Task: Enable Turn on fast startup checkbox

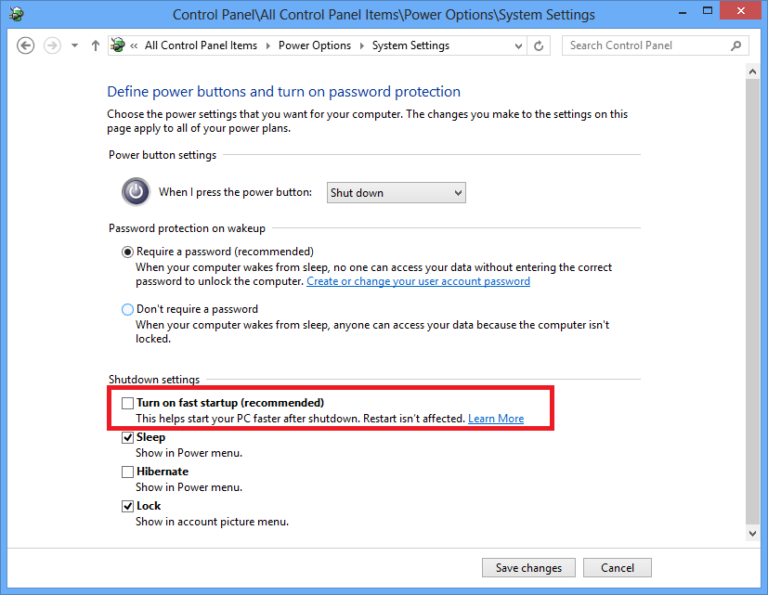Action: 127,403
